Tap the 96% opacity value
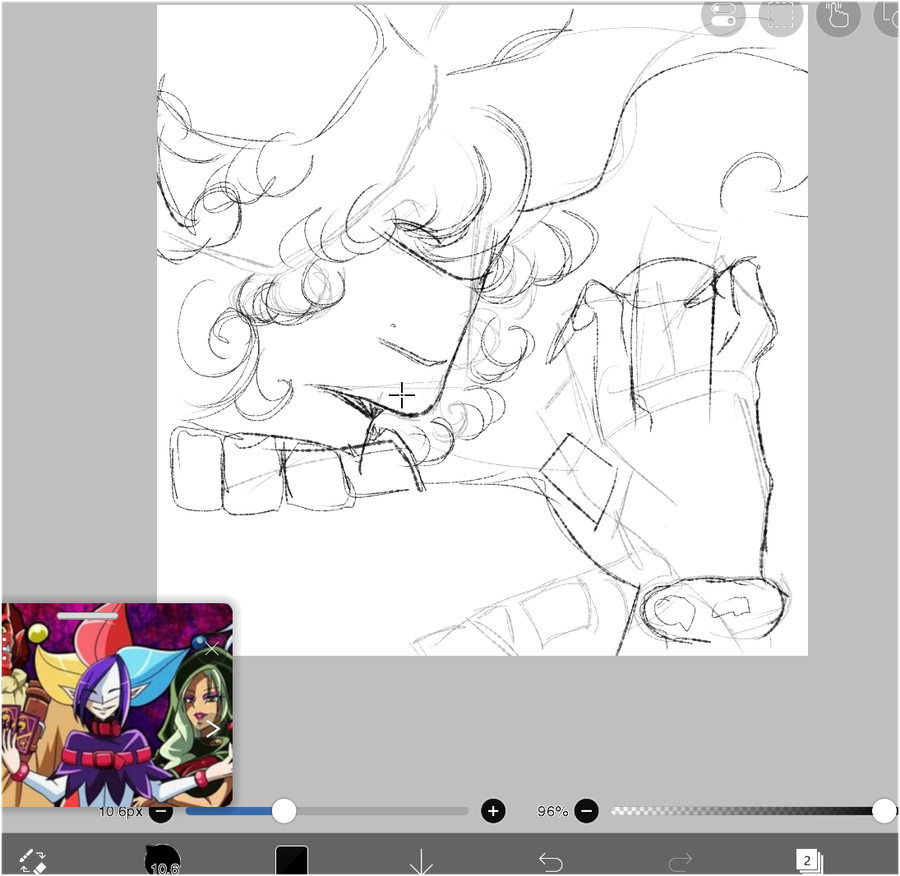Image resolution: width=900 pixels, height=876 pixels. click(x=552, y=811)
